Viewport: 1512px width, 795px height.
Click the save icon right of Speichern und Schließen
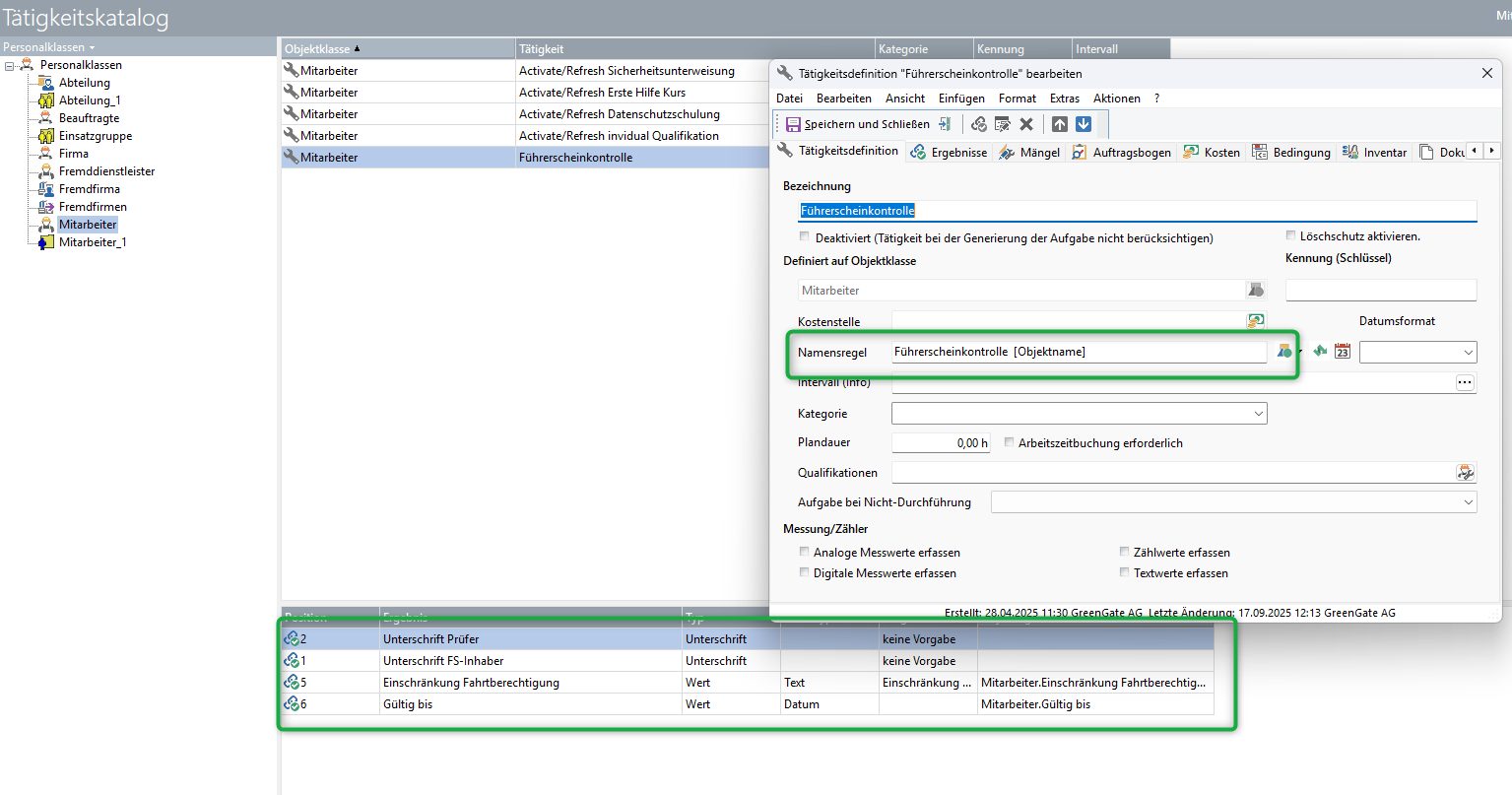945,124
